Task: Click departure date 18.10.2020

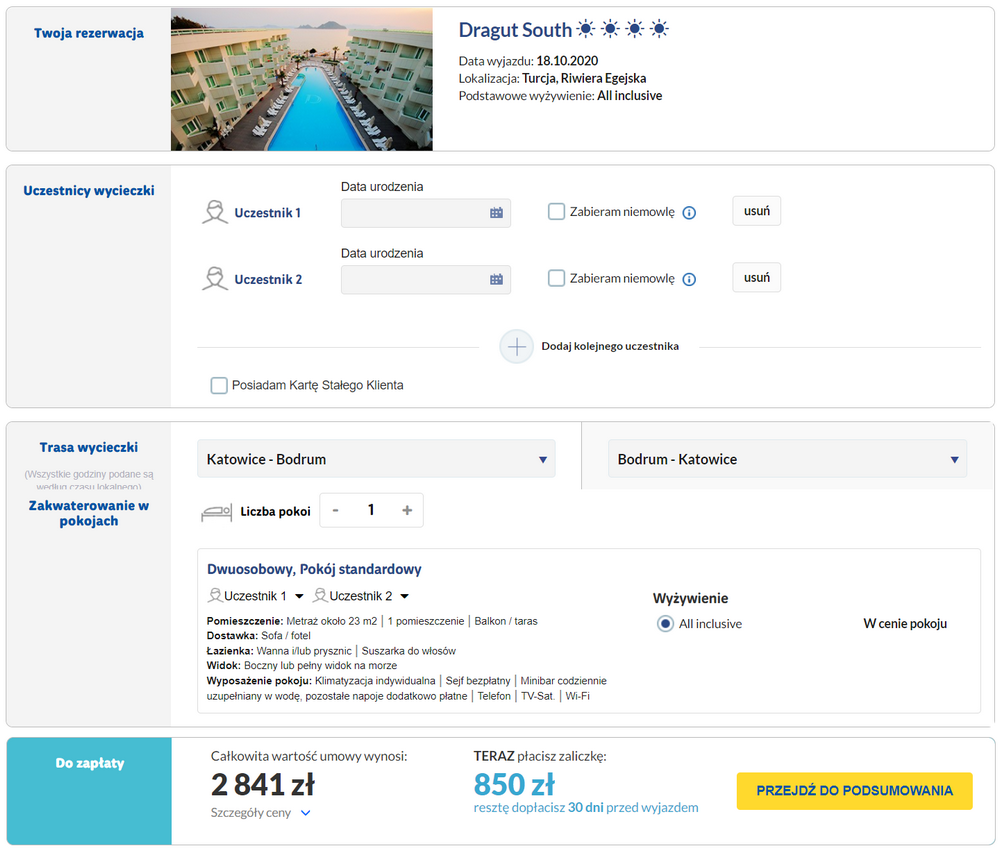Action: click(x=567, y=61)
